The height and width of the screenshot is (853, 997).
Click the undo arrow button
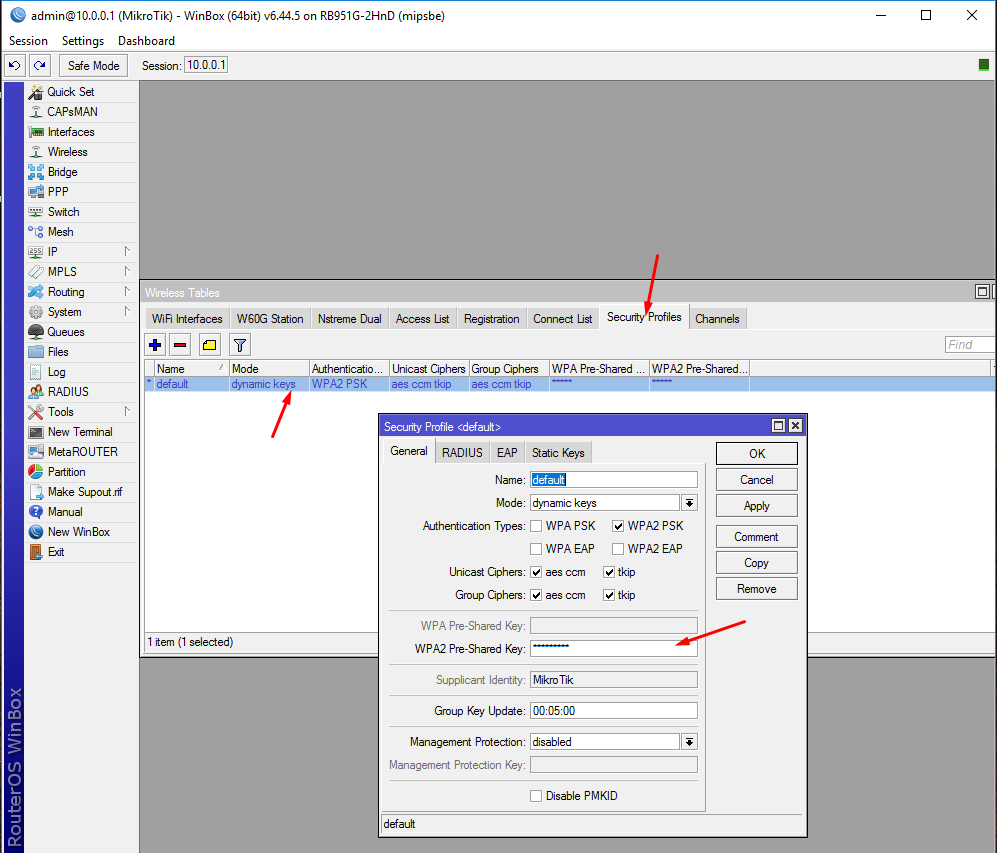tap(15, 65)
